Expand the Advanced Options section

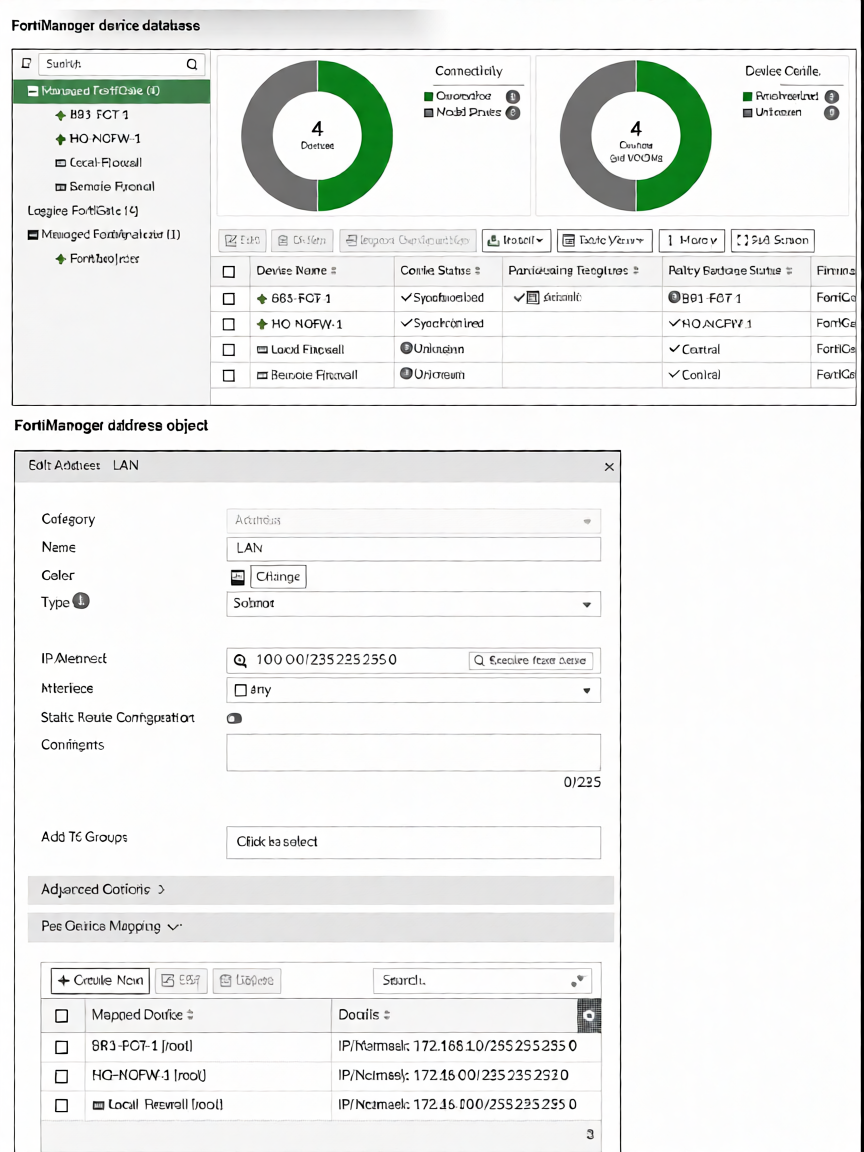point(321,890)
